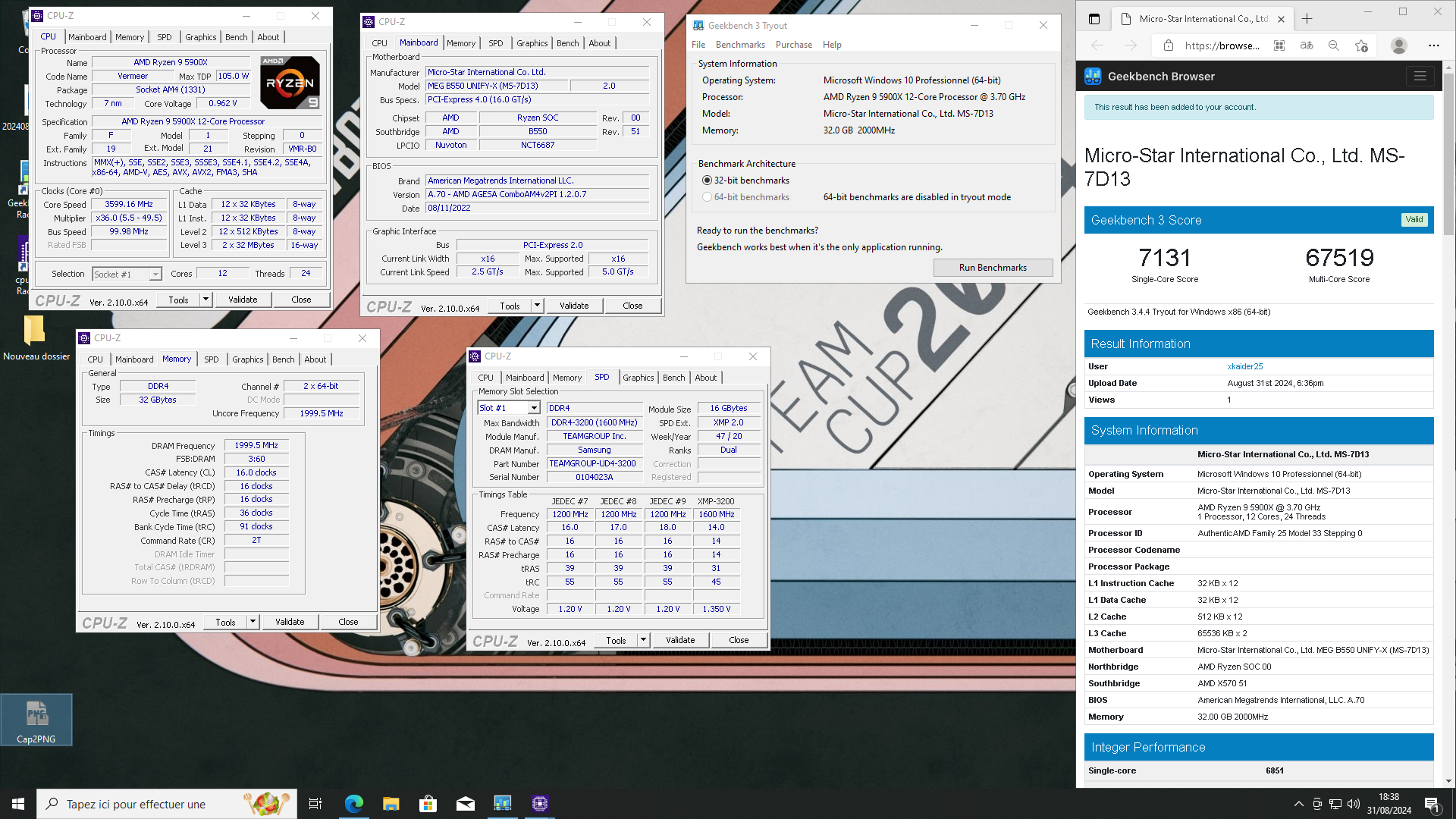Select 64-bit benchmarks radio button
Viewport: 1456px width, 819px height.
click(707, 197)
